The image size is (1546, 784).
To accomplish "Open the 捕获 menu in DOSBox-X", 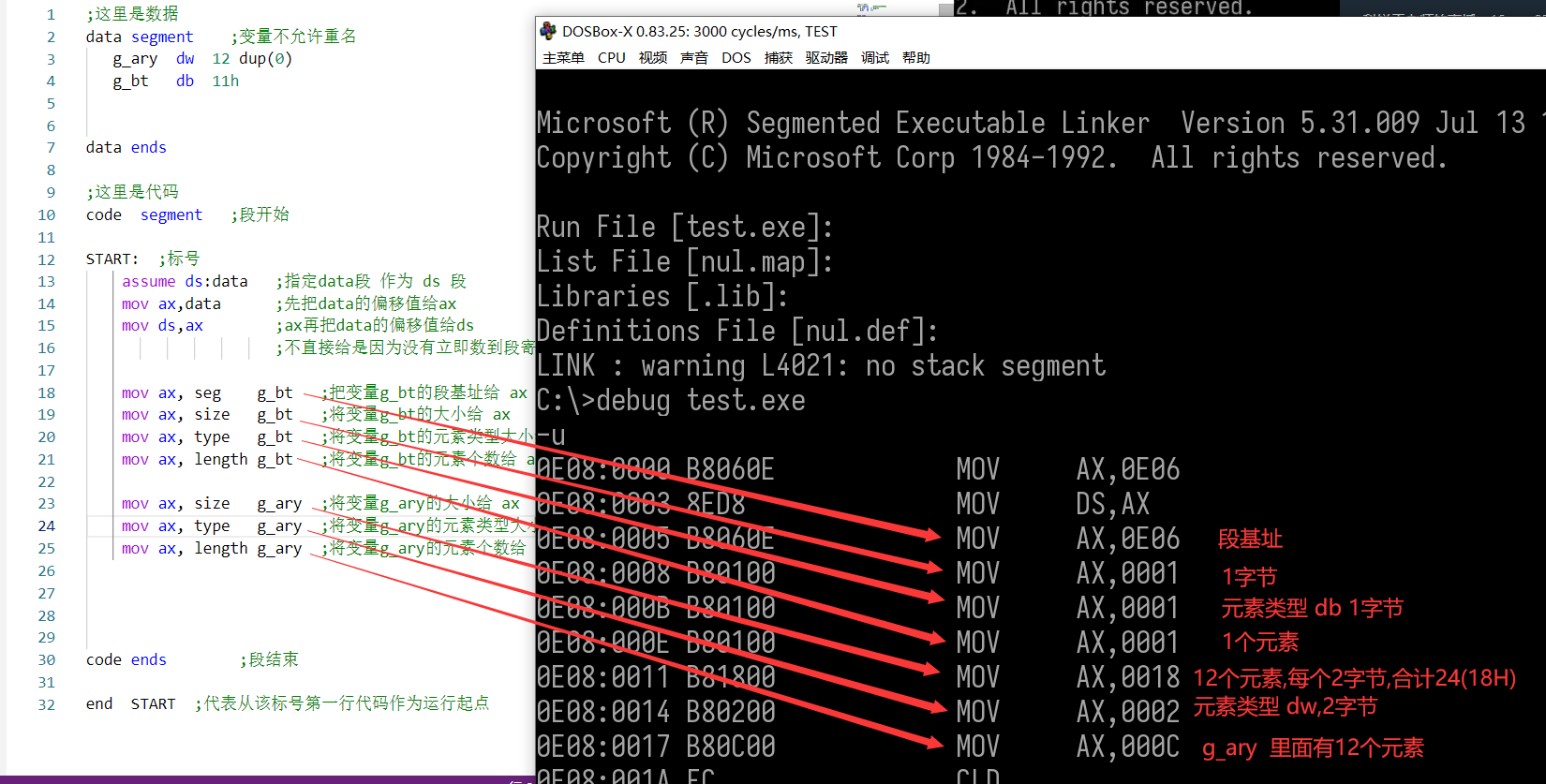I will (779, 58).
